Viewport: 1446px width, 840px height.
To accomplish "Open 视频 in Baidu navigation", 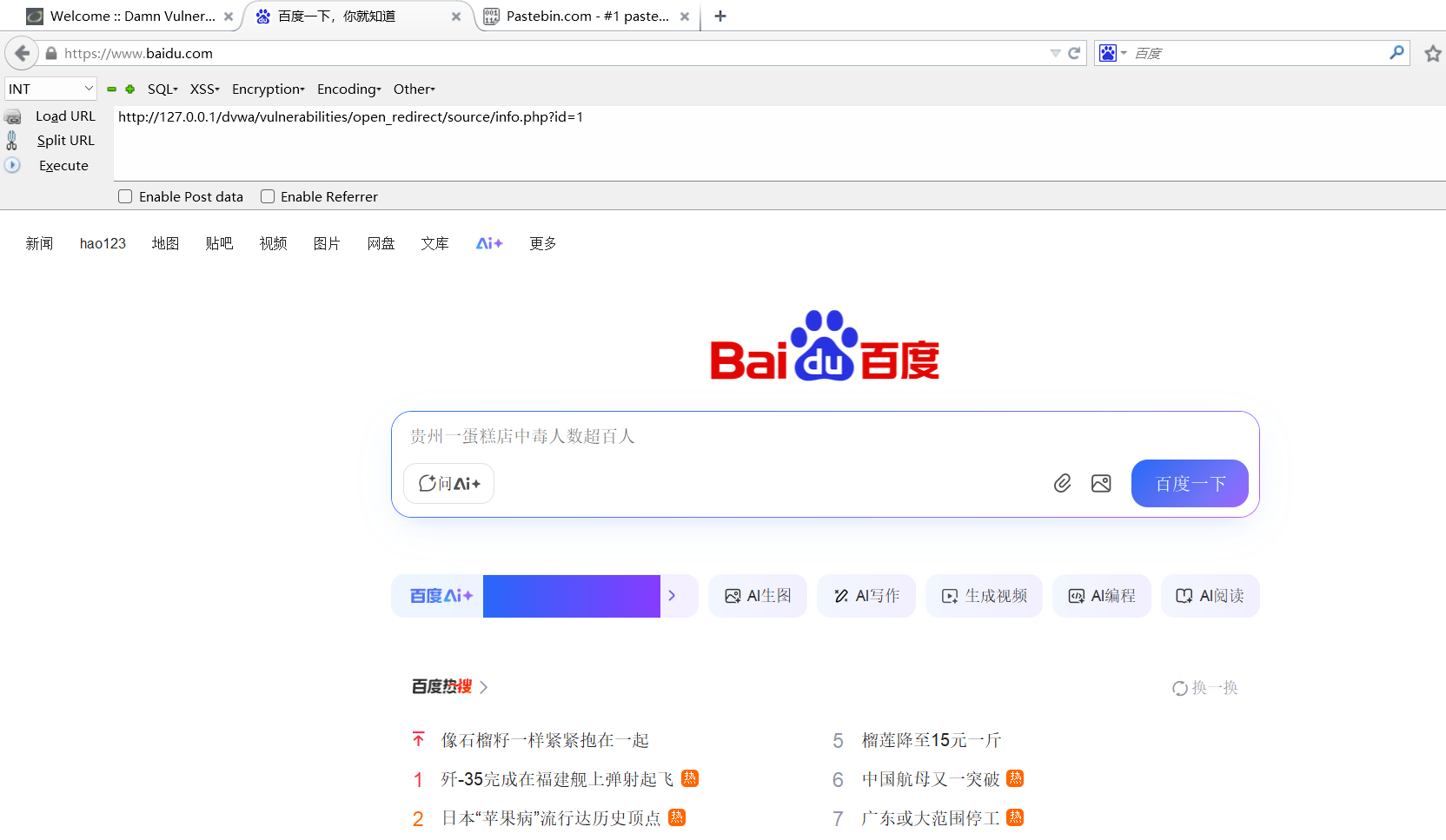I will [x=273, y=243].
